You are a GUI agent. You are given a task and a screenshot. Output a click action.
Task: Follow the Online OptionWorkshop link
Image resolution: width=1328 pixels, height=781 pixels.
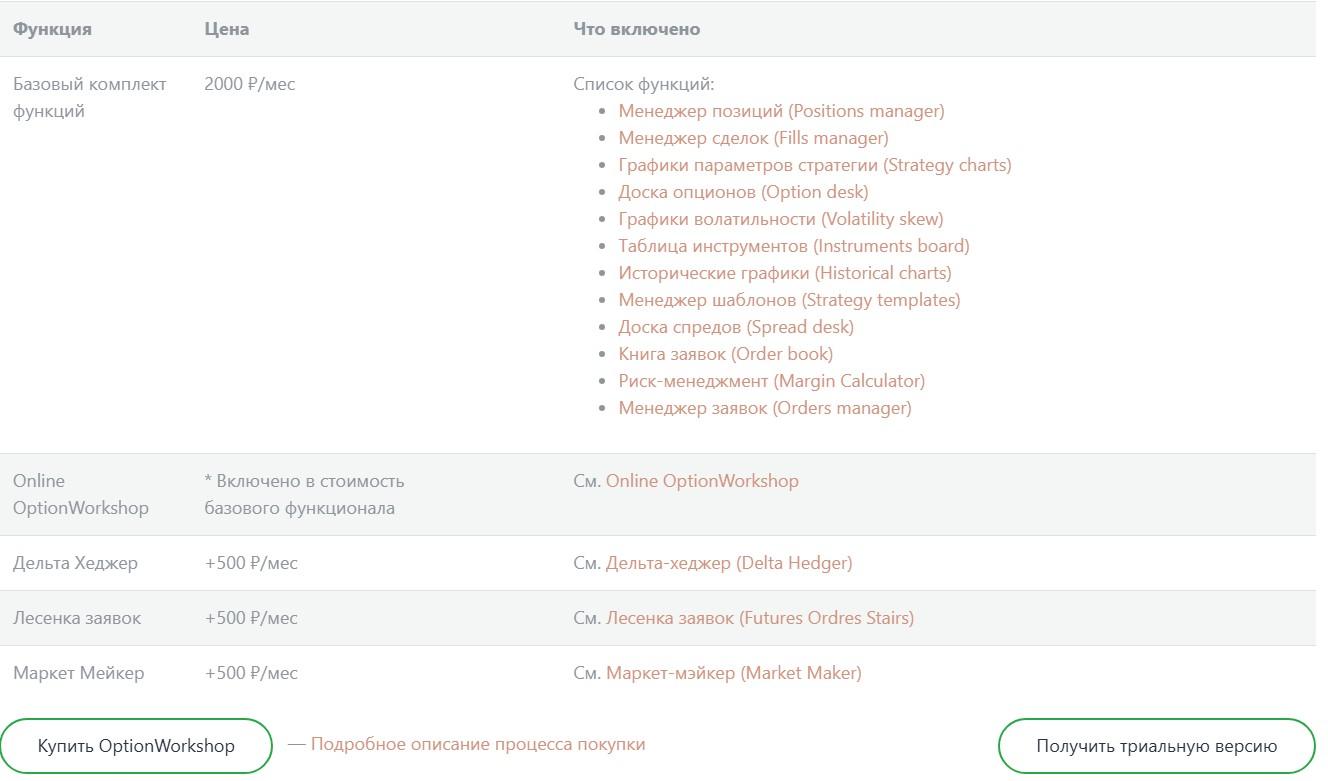[702, 481]
